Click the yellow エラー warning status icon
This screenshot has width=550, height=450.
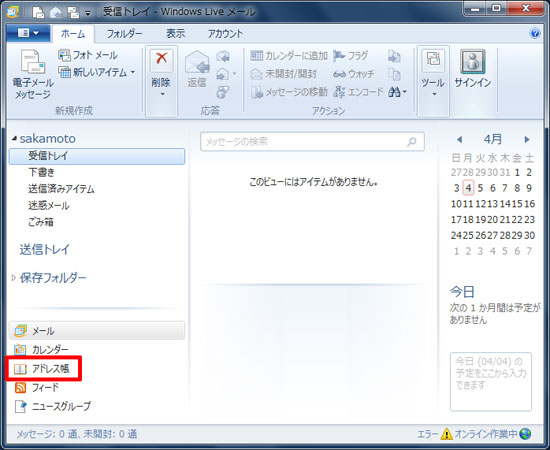446,434
